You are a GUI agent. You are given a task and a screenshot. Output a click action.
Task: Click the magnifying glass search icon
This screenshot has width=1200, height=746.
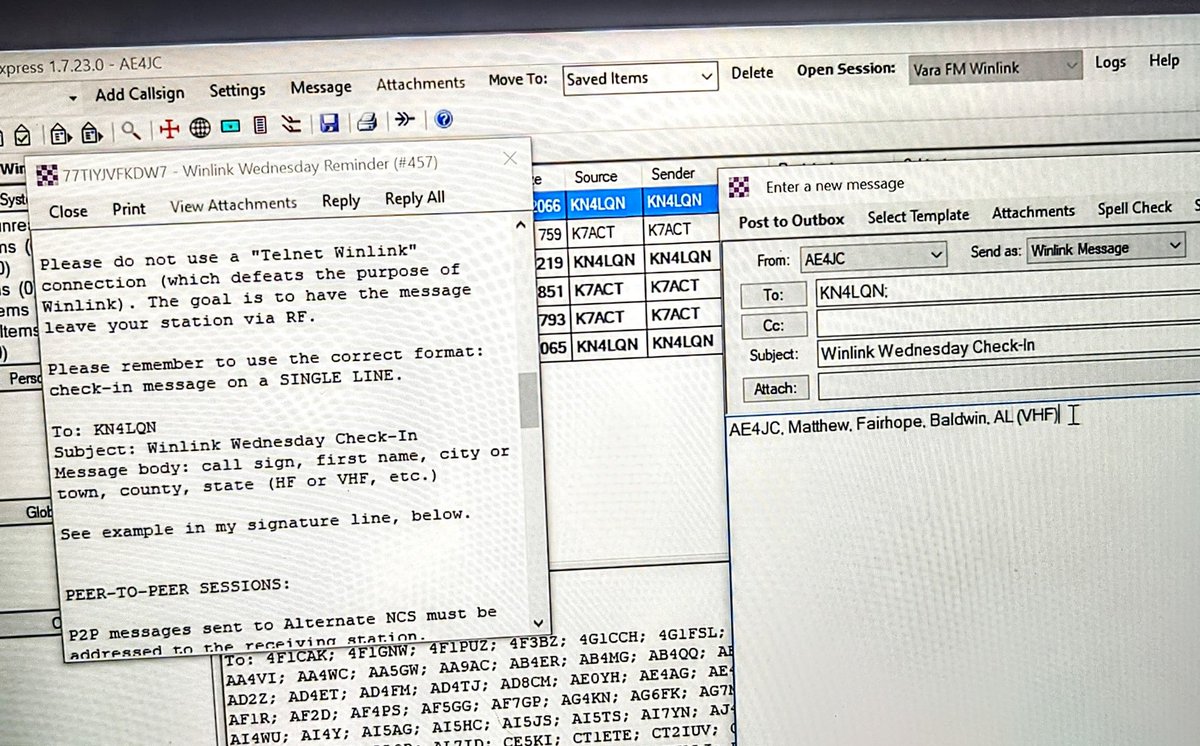[x=131, y=128]
